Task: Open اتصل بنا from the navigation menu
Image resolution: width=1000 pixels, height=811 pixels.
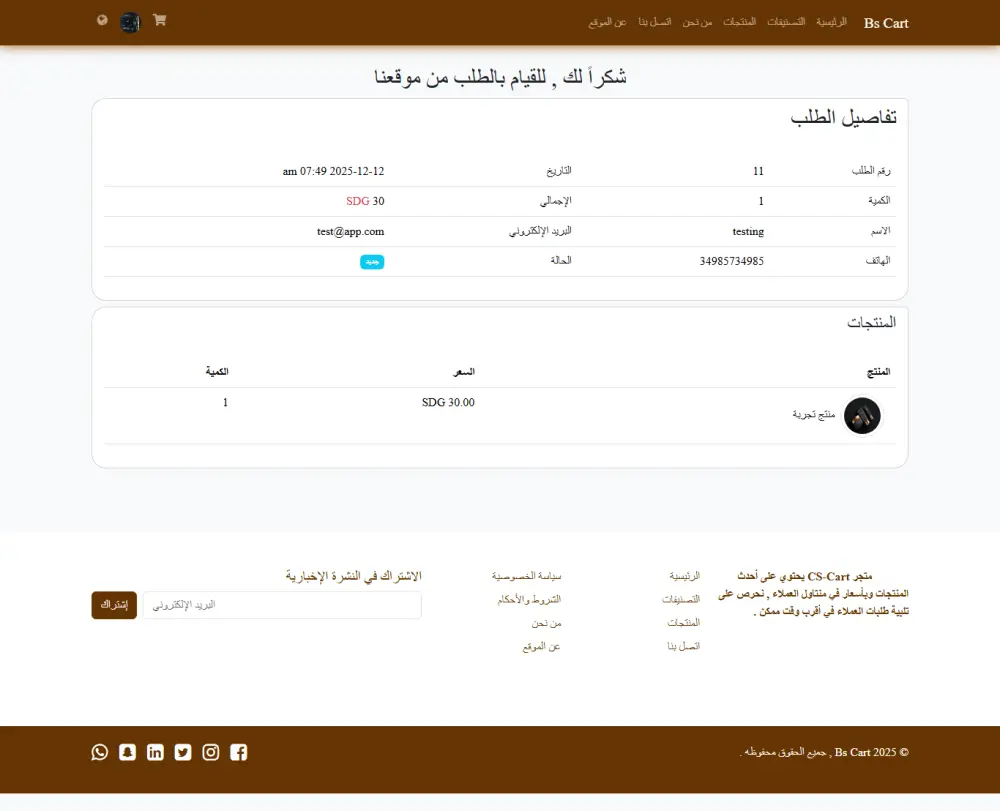Action: tap(654, 21)
